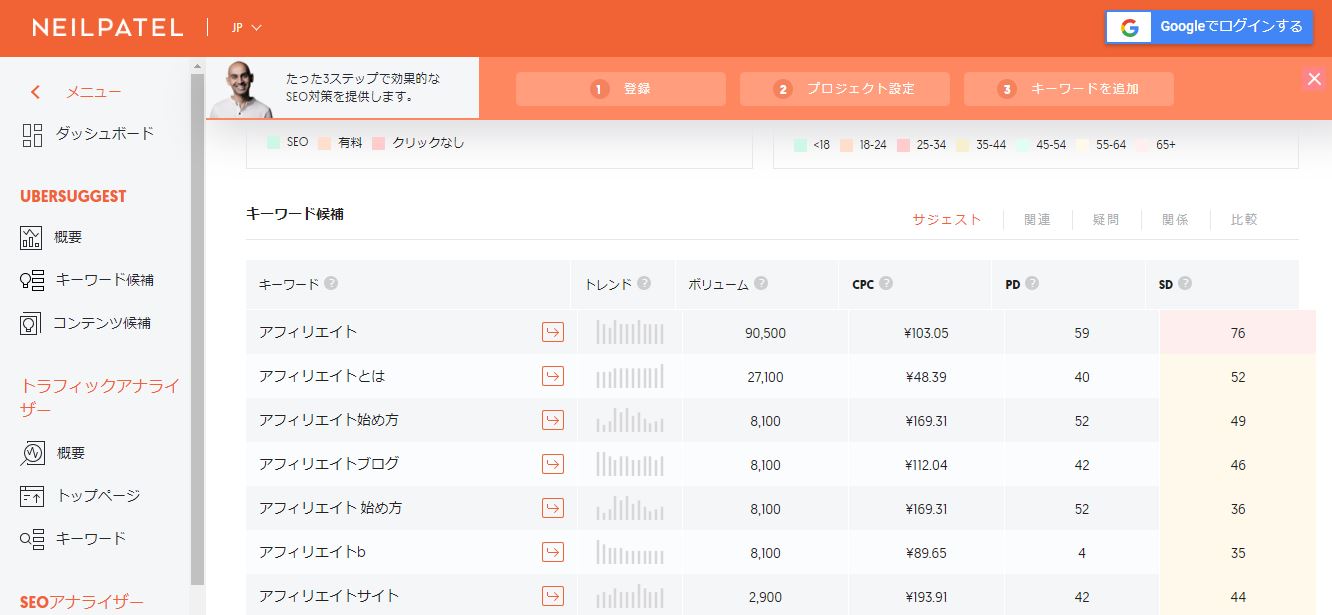Click the Ubersuggest 概要 chart icon

click(x=32, y=238)
